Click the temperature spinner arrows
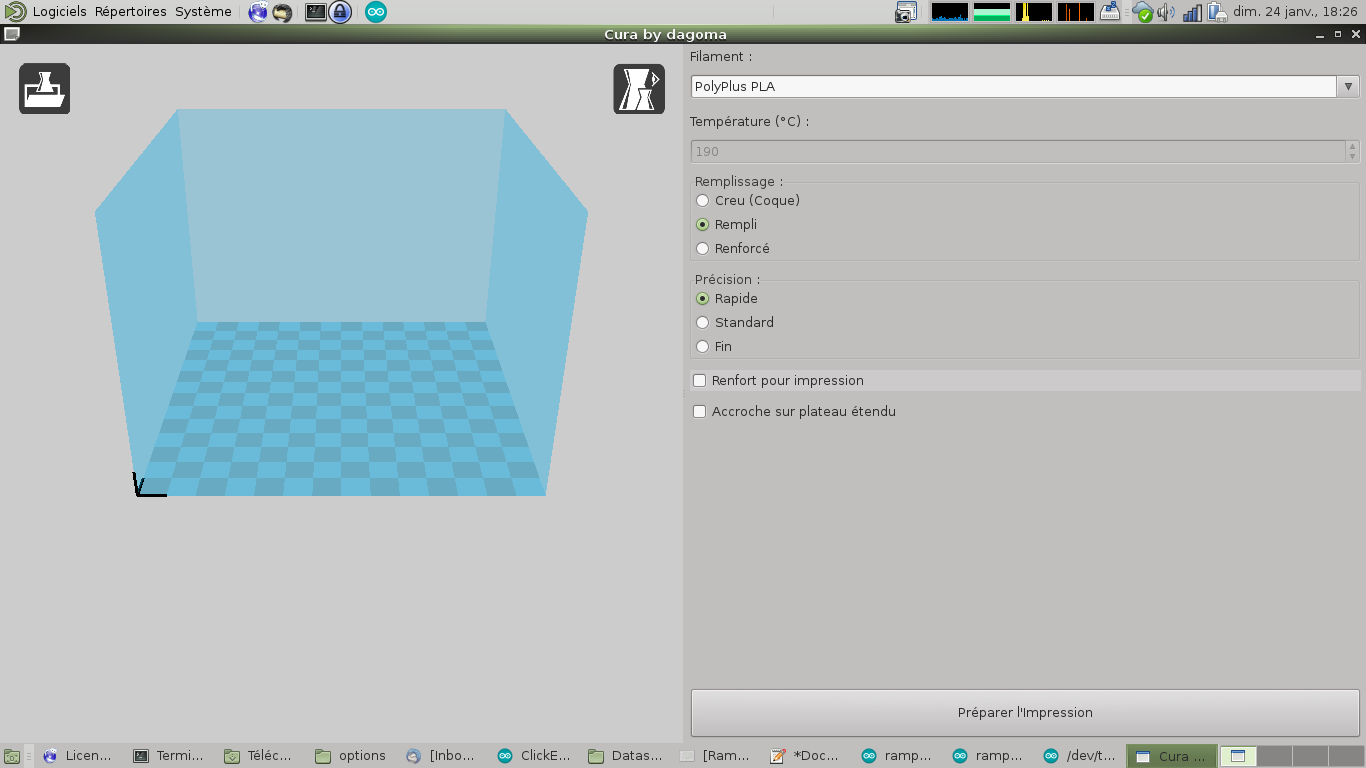This screenshot has width=1366, height=768. [1352, 151]
